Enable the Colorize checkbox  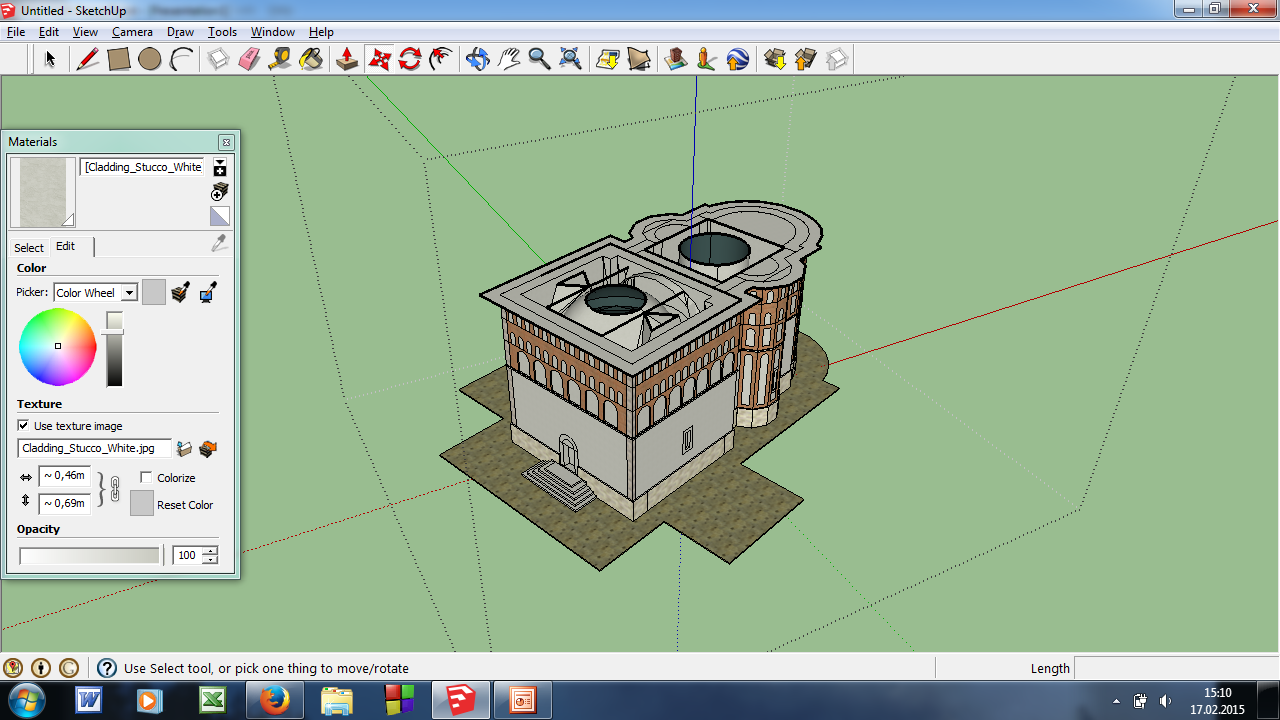[x=146, y=478]
